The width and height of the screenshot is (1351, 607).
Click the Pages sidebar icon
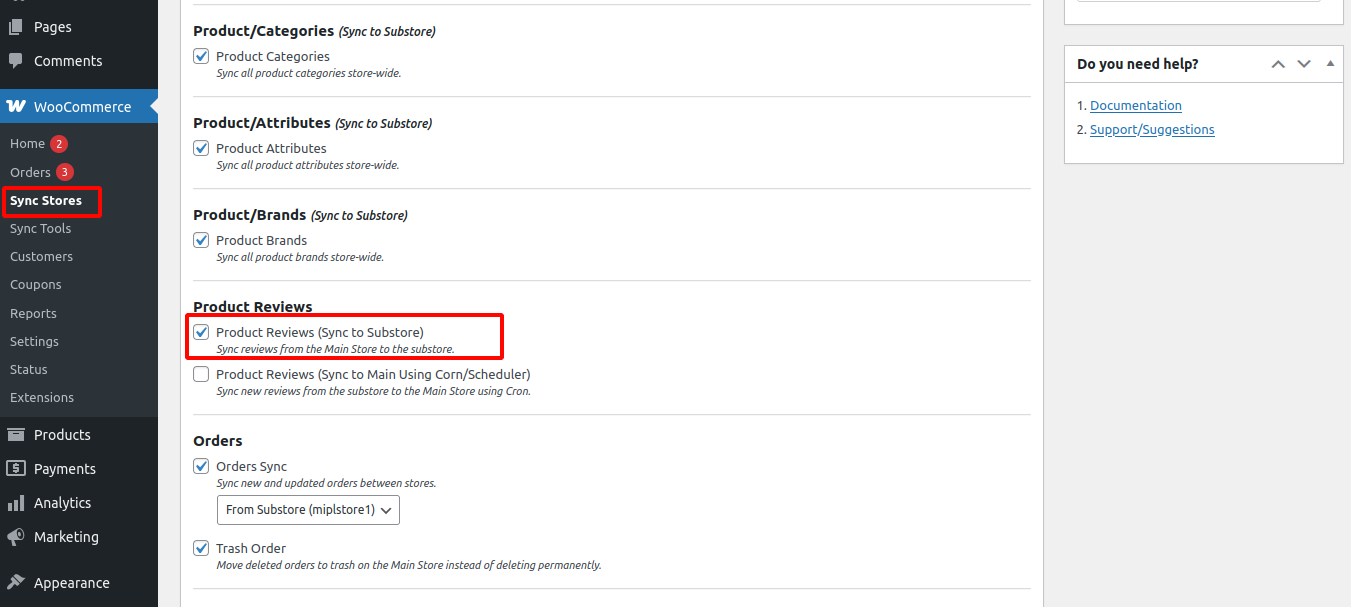click(16, 27)
